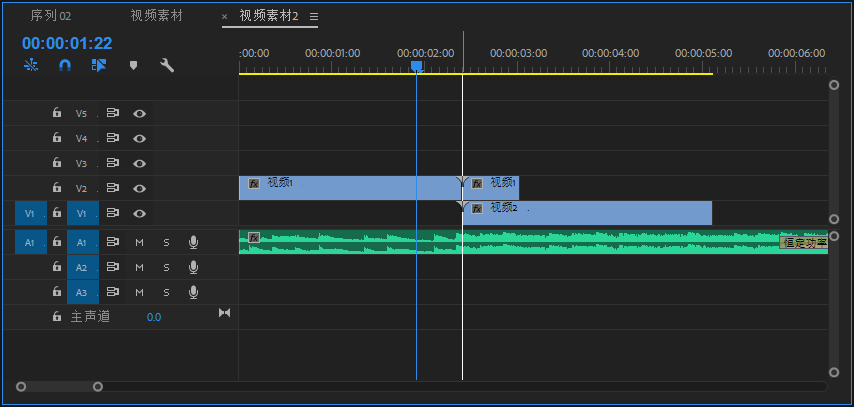The width and height of the screenshot is (854, 407).
Task: Solo track A1 with S button
Action: [x=167, y=242]
